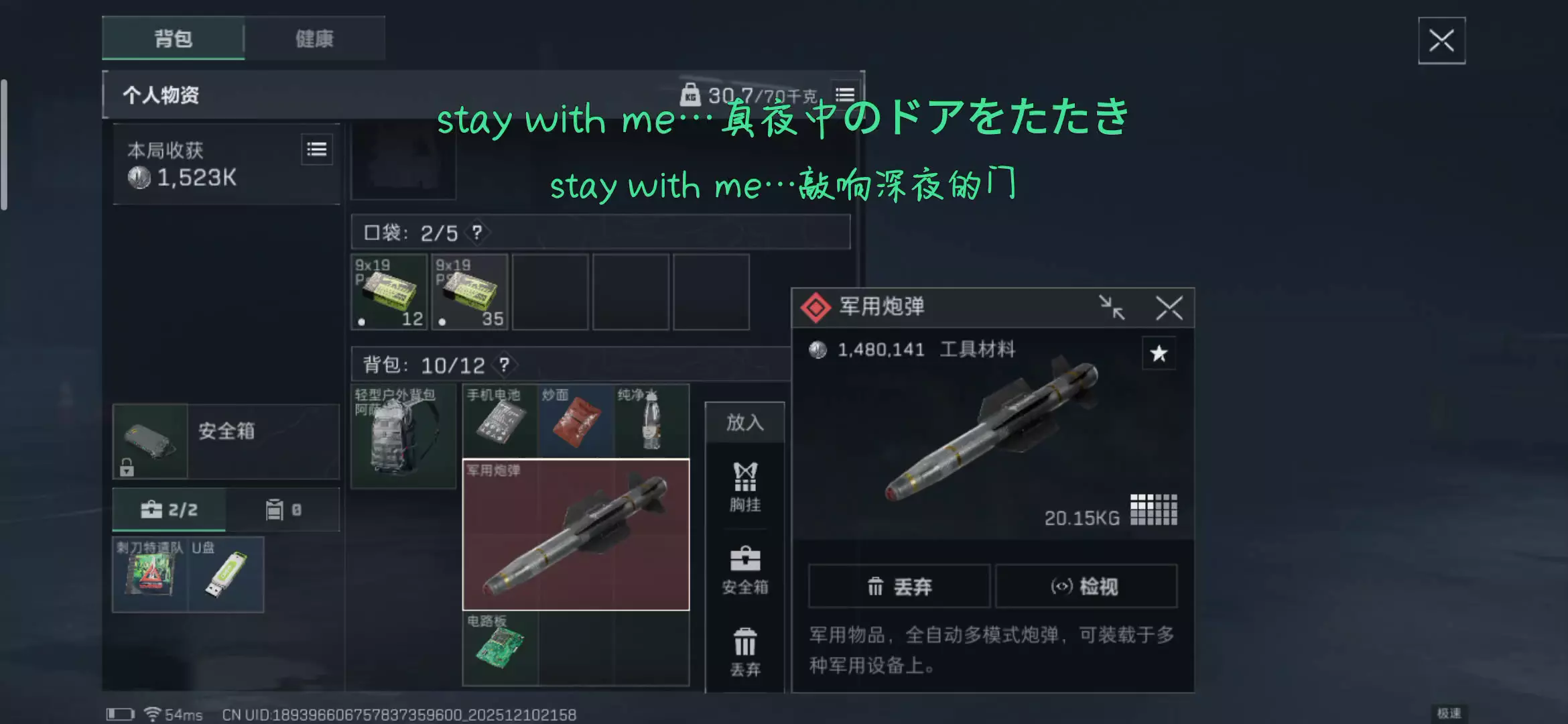1568x724 pixels.
Task: Select the 电路板 circuit board item
Action: point(500,648)
